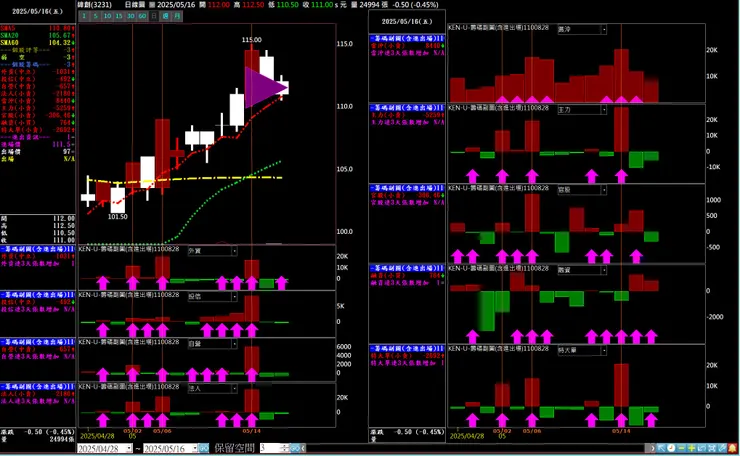Screen dimensions: 740x456
Task: Click the 115.00 high price label
Action: (x=252, y=40)
